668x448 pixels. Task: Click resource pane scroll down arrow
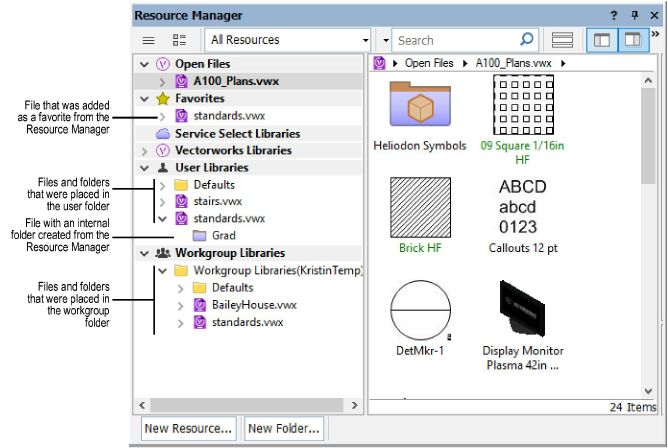[648, 391]
